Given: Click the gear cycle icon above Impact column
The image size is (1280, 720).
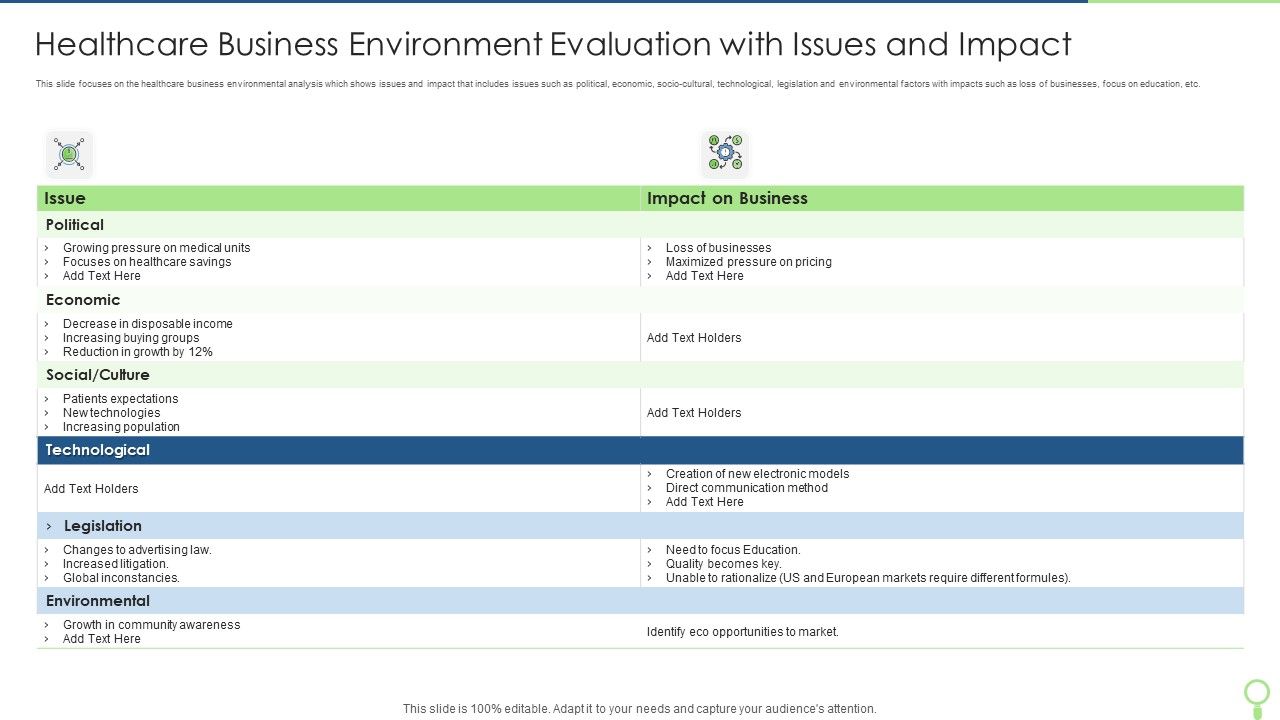Looking at the screenshot, I should [725, 154].
